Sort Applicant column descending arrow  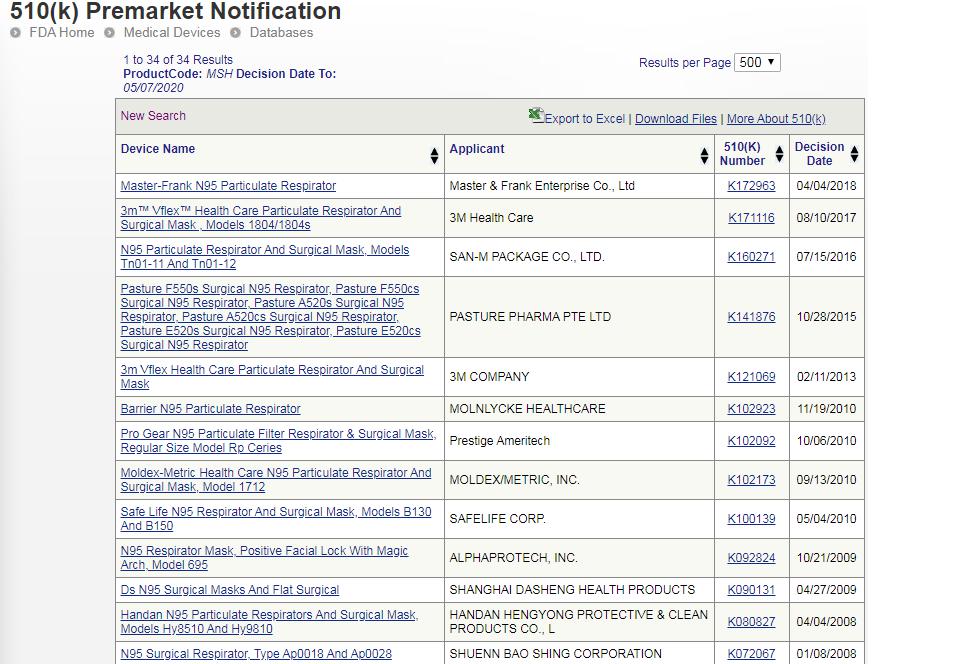(704, 160)
